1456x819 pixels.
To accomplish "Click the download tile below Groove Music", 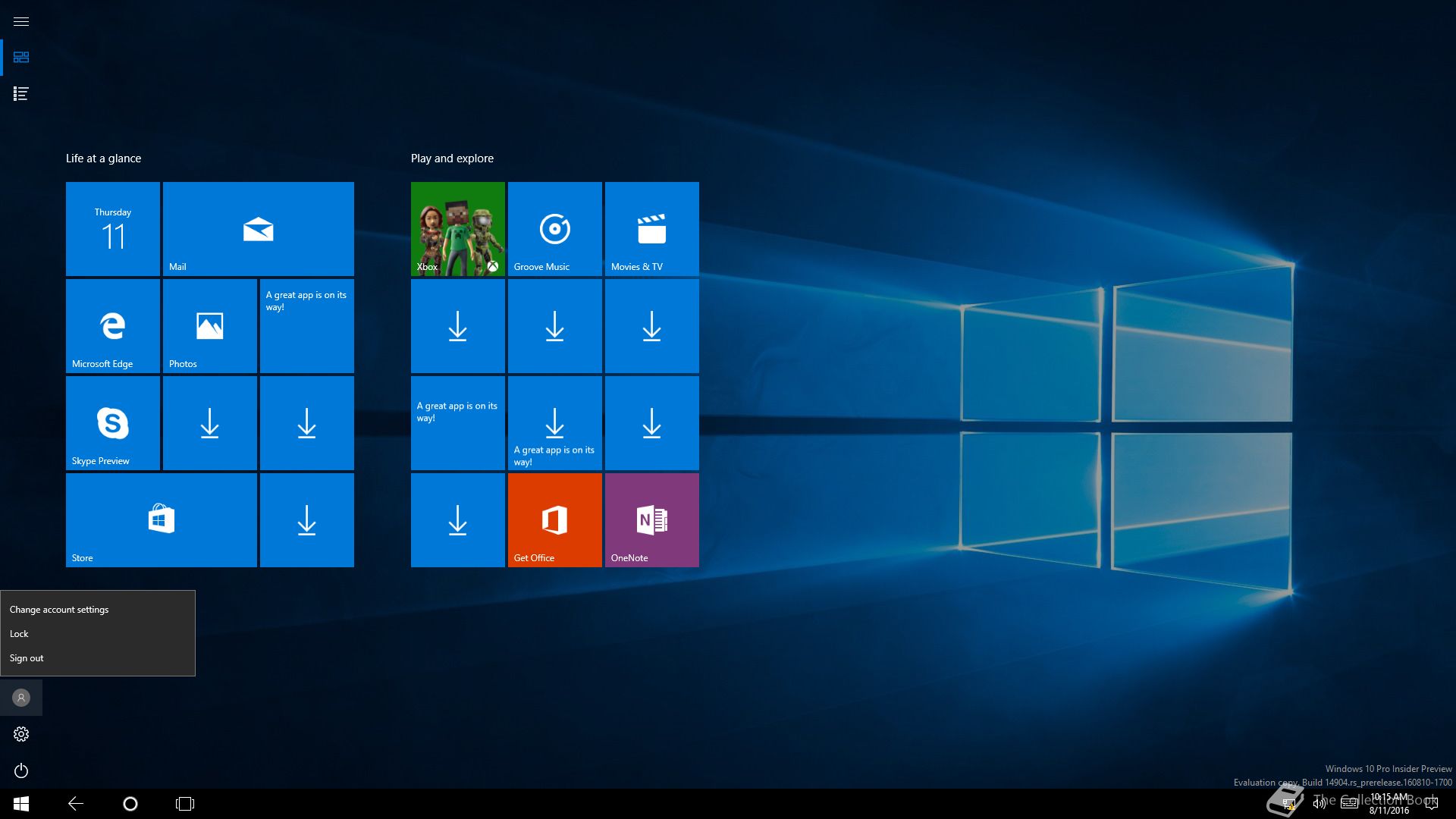I will tap(555, 326).
